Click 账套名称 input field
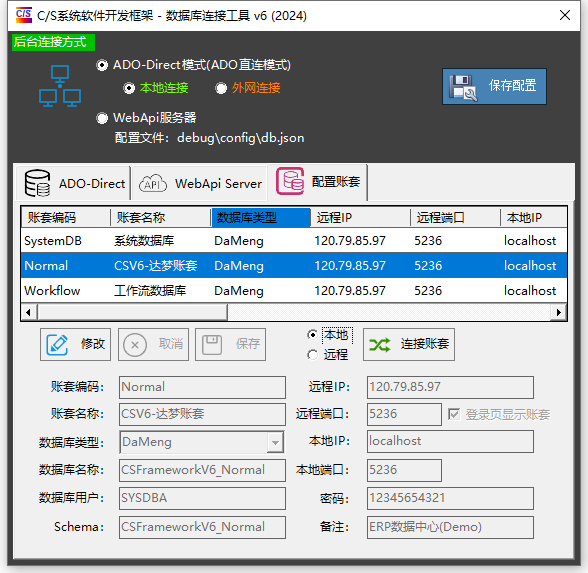 click(x=202, y=414)
